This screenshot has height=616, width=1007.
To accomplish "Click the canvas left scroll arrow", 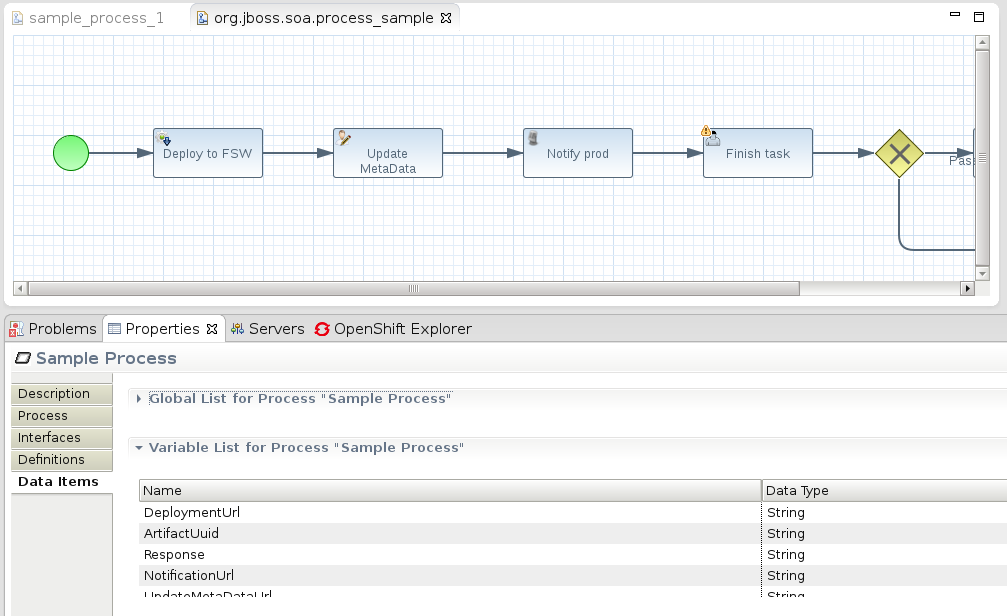I will click(20, 288).
